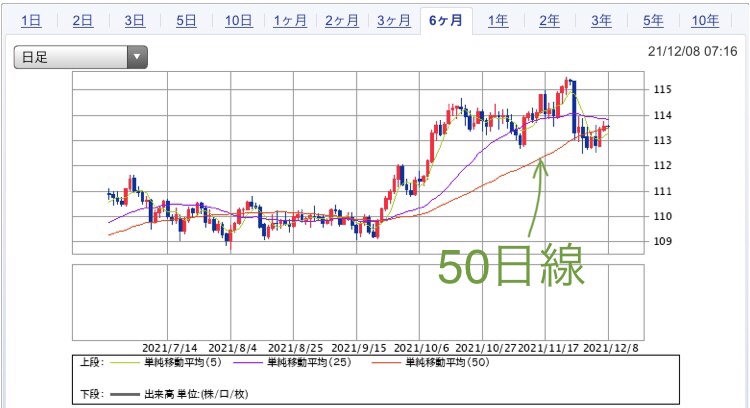Select the 2日 time range tab
This screenshot has width=750, height=408.
pyautogui.click(x=83, y=21)
